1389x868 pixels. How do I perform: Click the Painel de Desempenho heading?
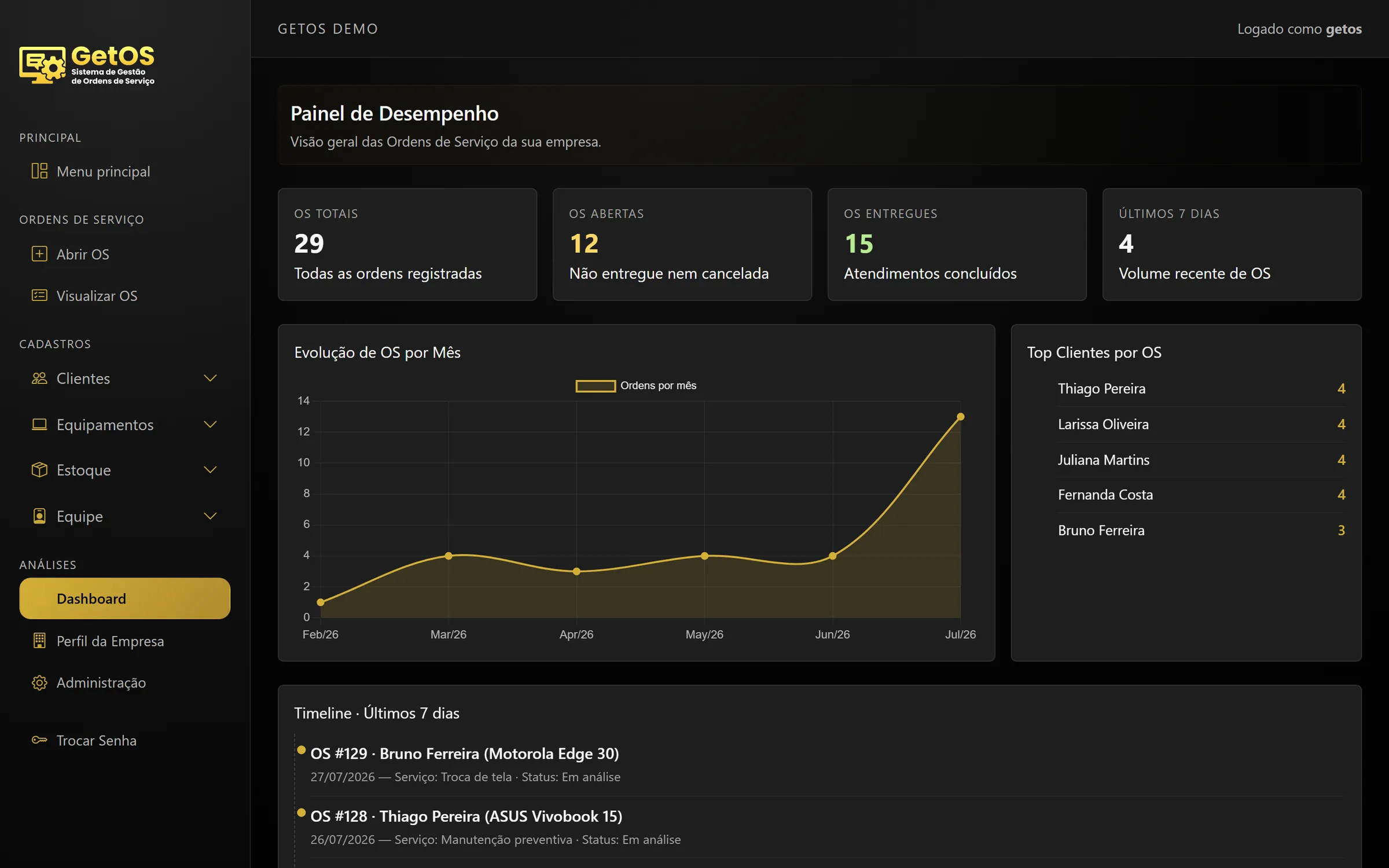coord(394,113)
